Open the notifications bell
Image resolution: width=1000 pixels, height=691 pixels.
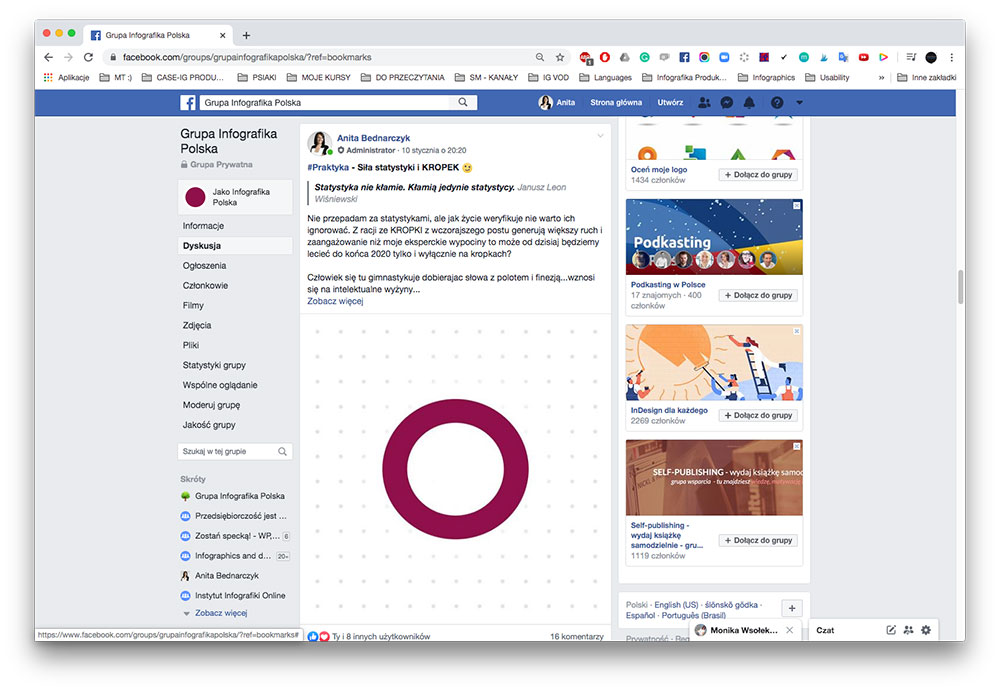click(x=749, y=103)
